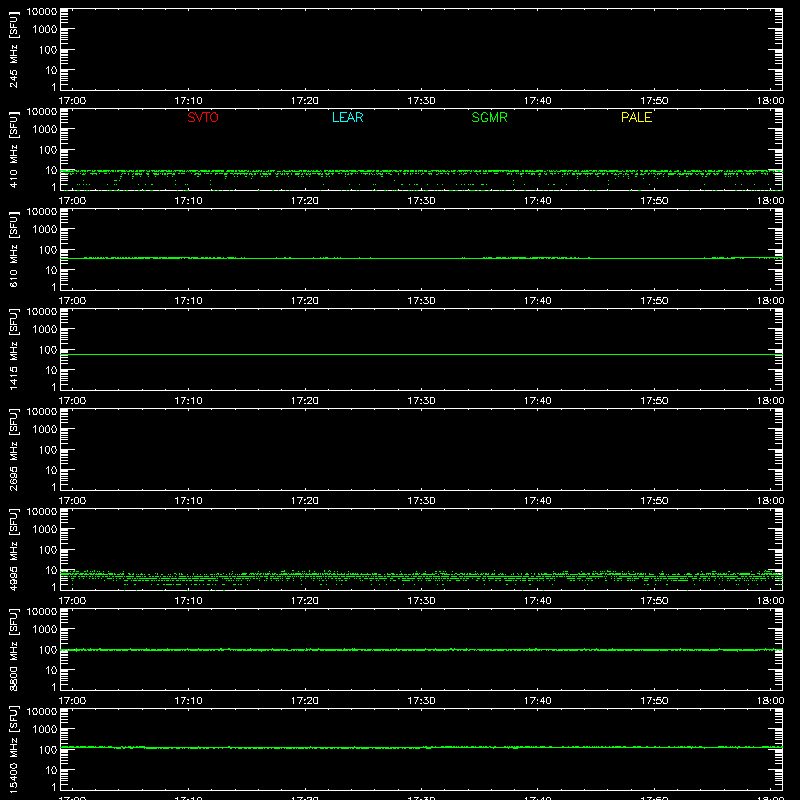Click the 10000 y-axis value on 245 MHz panel
Viewport: 800px width, 800px height.
point(42,12)
